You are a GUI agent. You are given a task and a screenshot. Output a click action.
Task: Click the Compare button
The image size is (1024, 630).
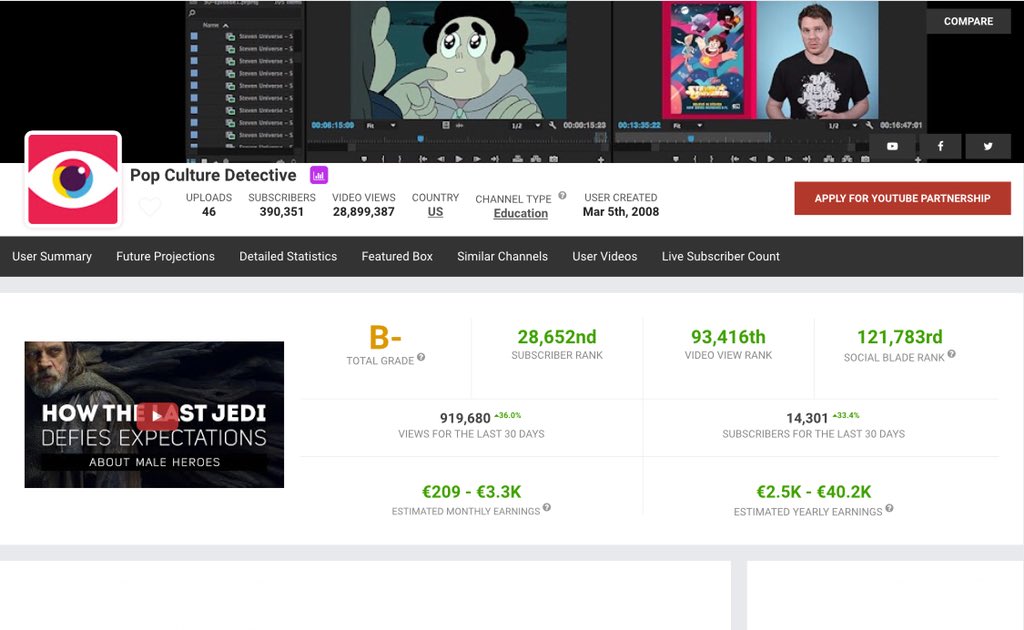[968, 21]
